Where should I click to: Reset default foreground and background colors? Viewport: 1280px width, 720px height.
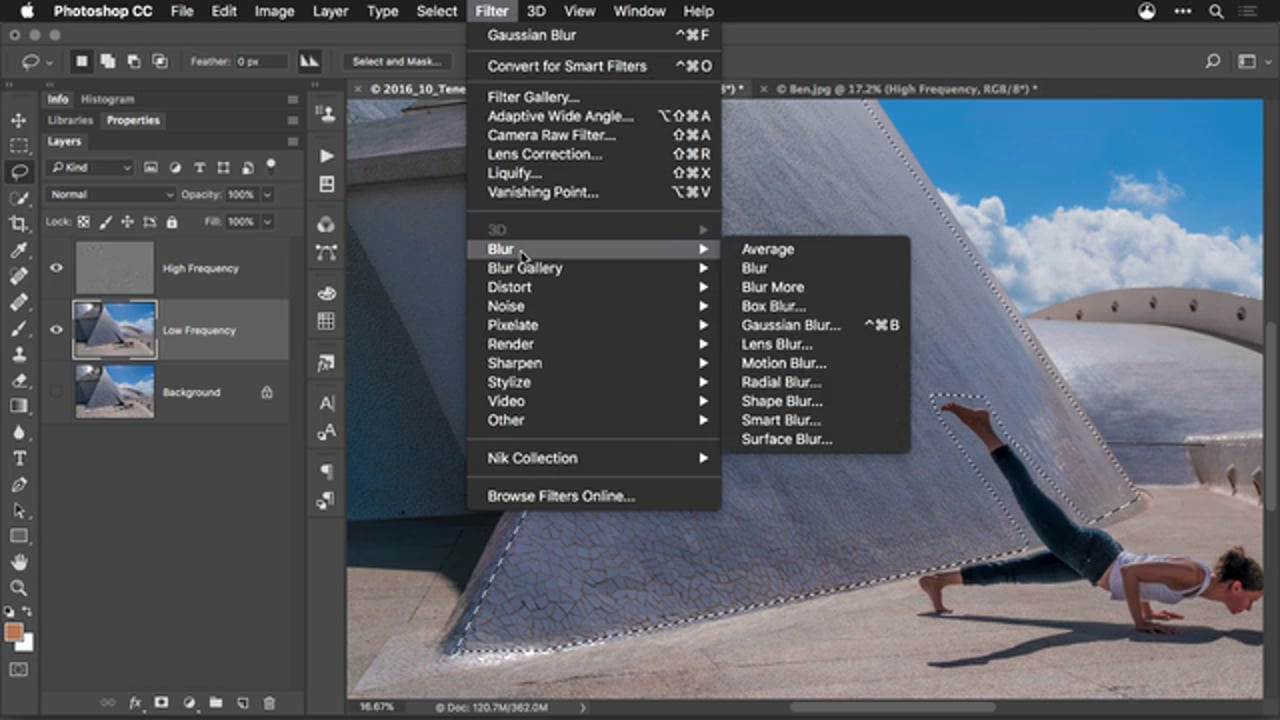click(x=10, y=612)
